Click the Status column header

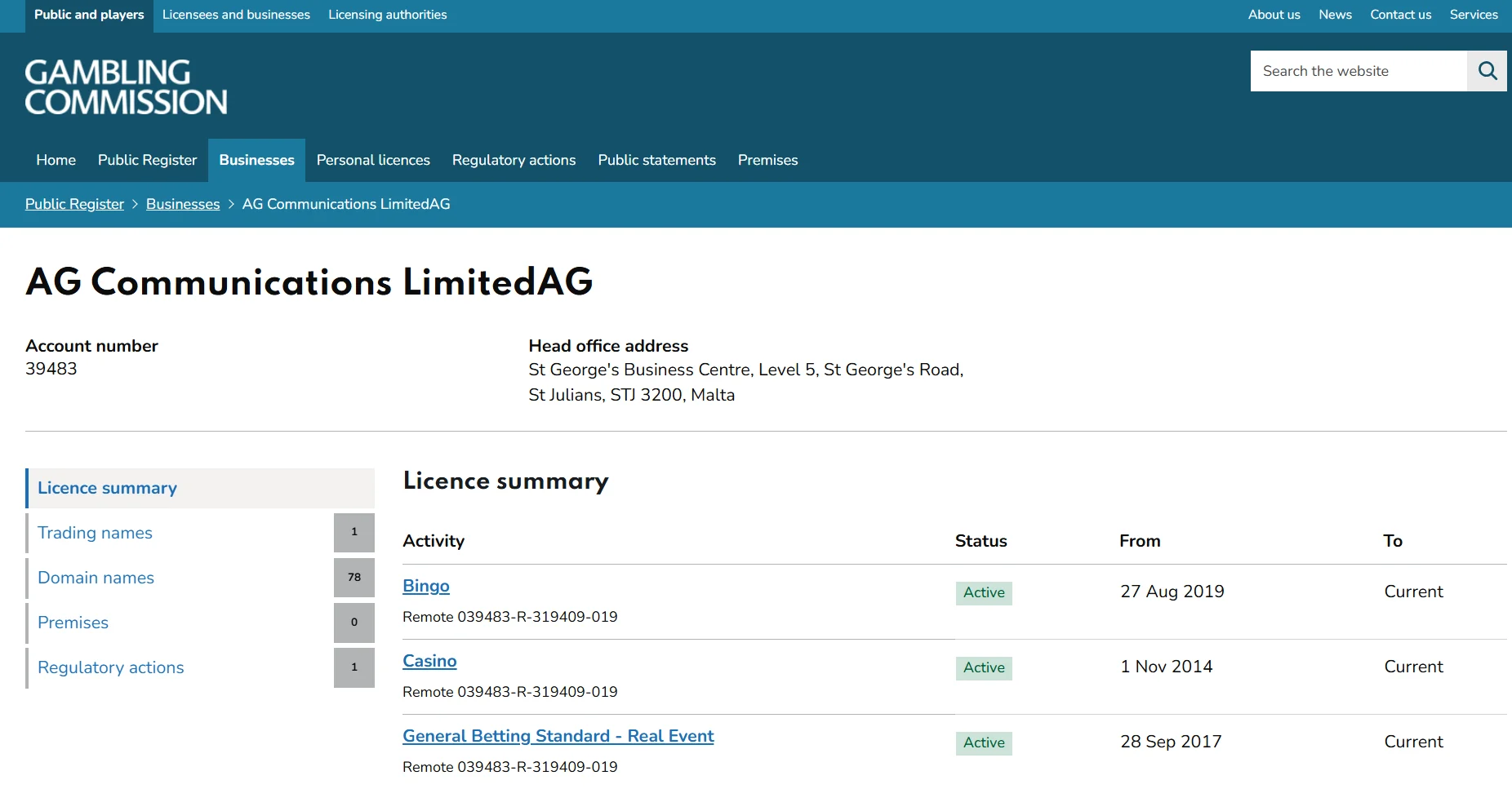(x=981, y=541)
